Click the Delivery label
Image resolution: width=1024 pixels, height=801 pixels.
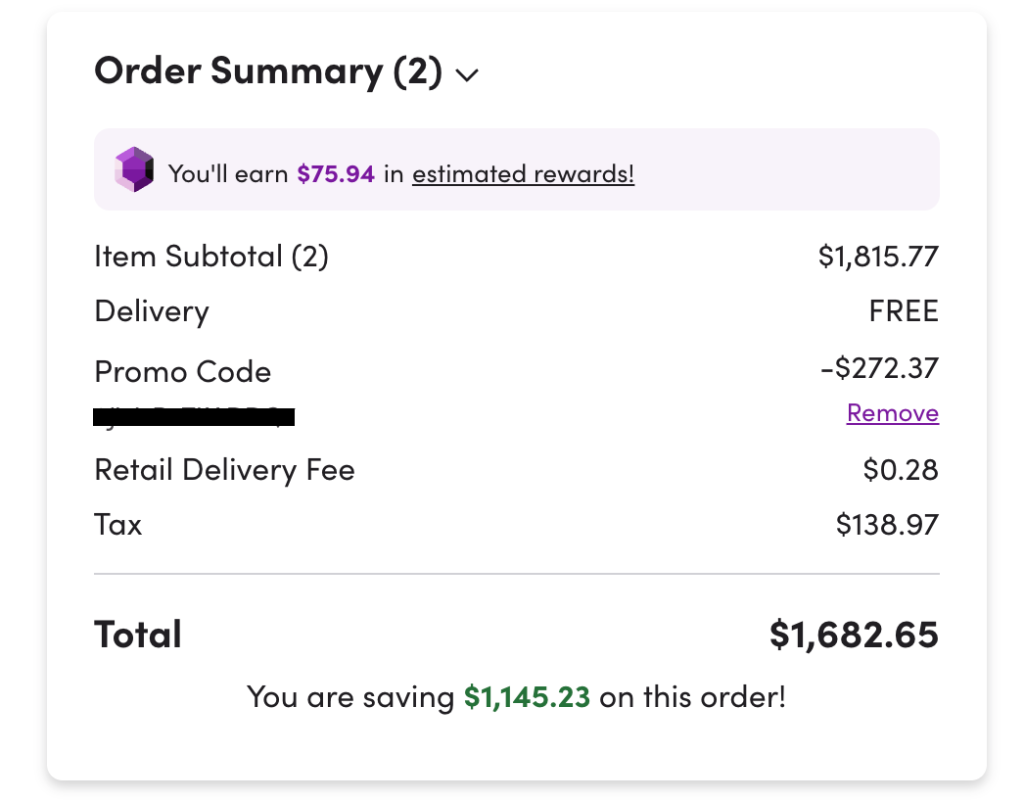click(151, 311)
